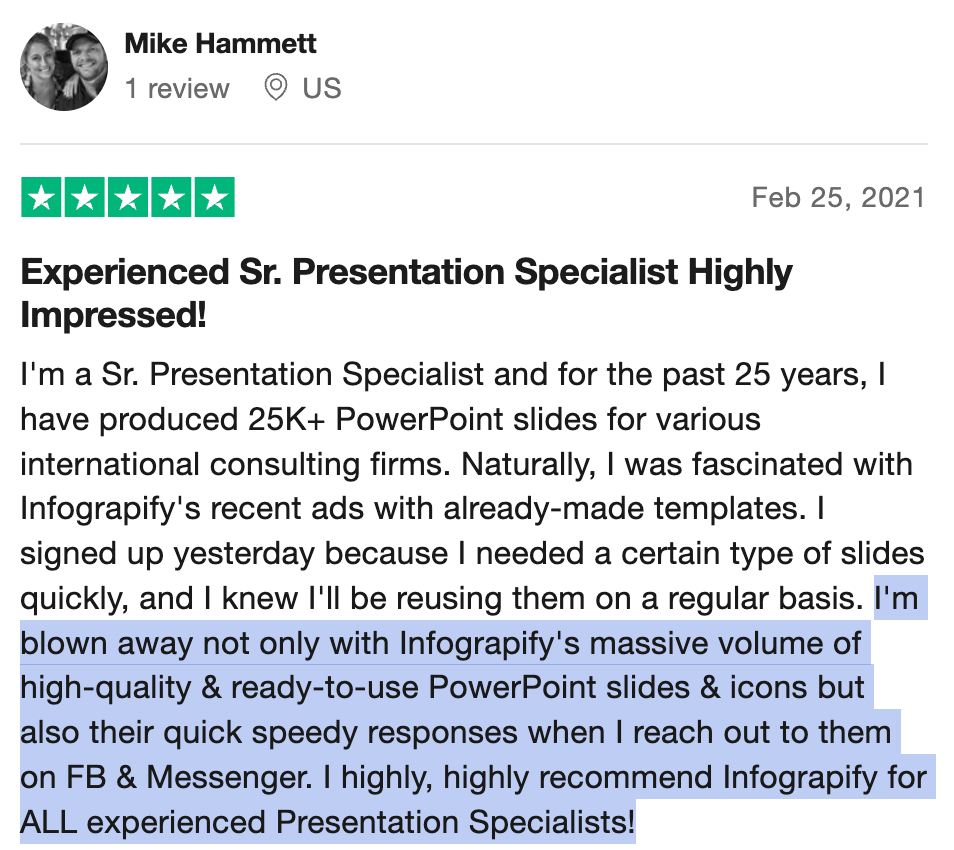Click the Feb 25, 2021 review date

coord(838,198)
